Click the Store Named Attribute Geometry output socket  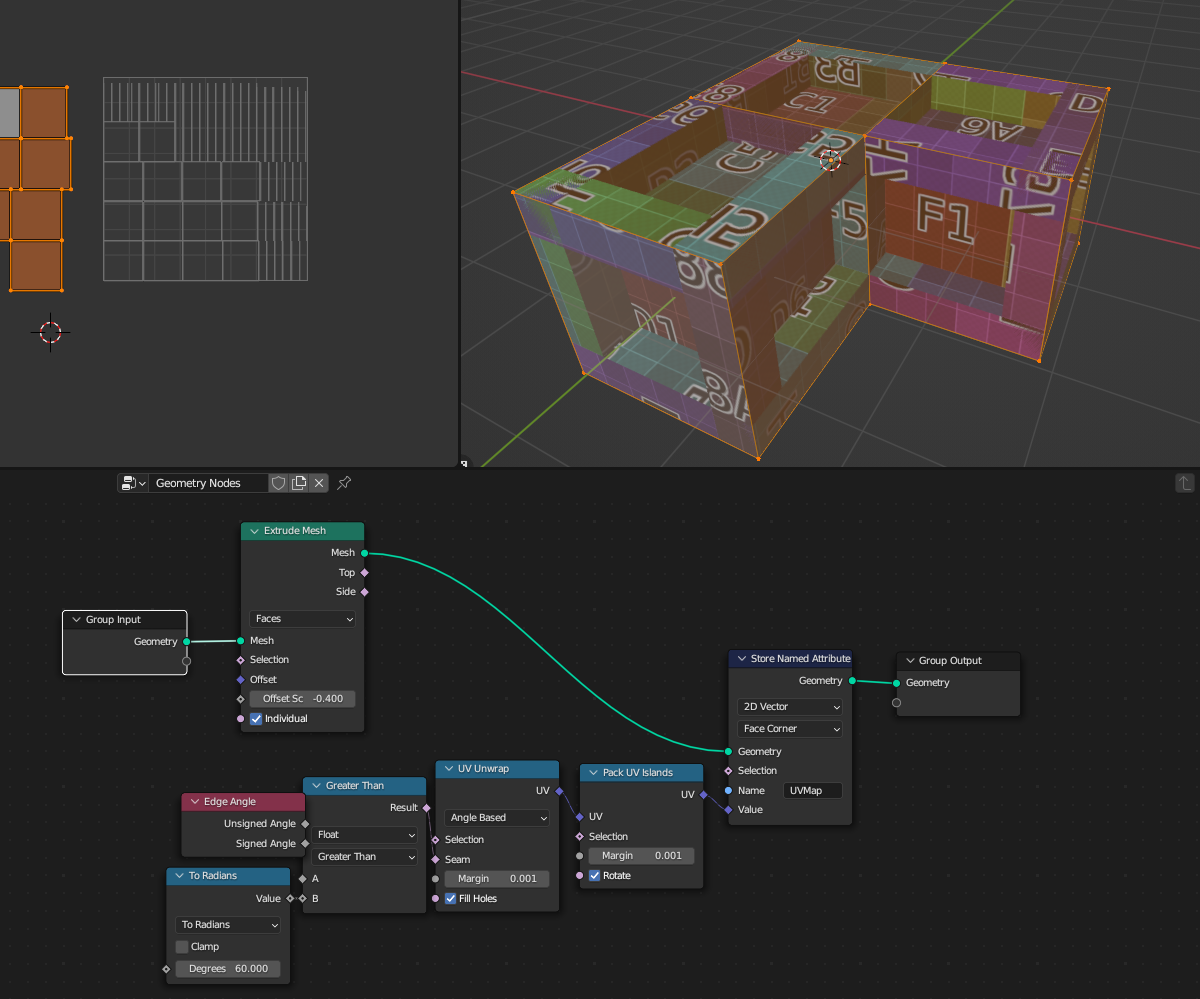852,681
